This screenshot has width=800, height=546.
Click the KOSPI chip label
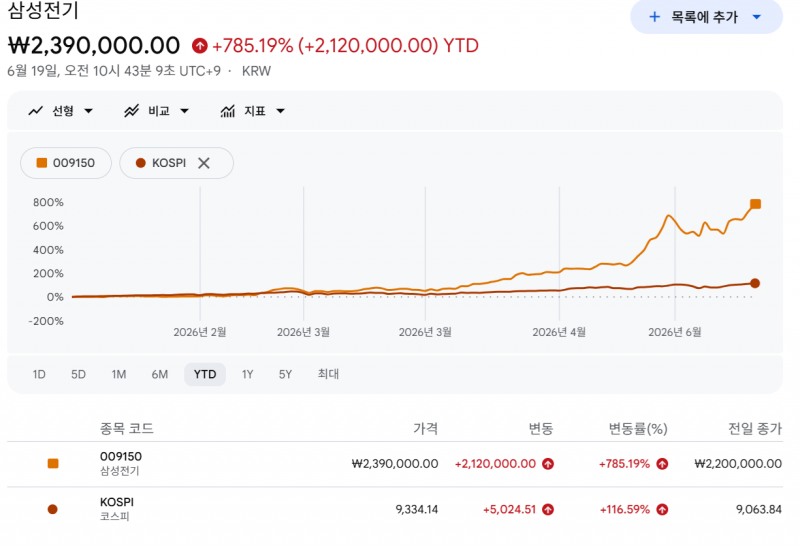coord(169,163)
